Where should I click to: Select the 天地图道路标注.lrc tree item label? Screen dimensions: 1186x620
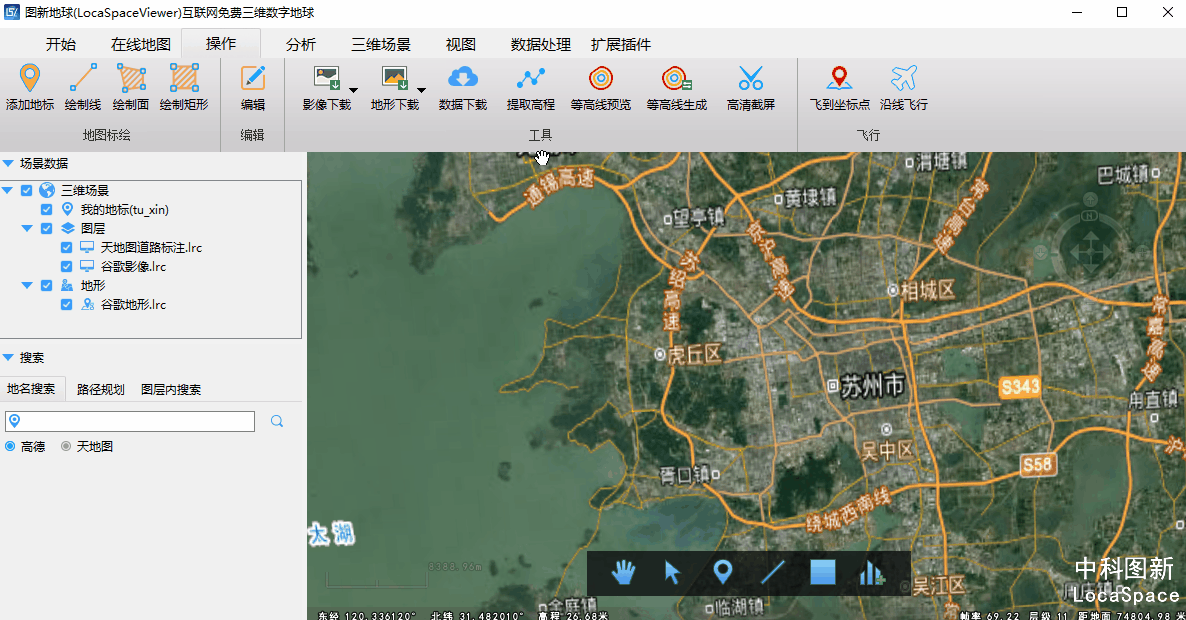coord(151,247)
